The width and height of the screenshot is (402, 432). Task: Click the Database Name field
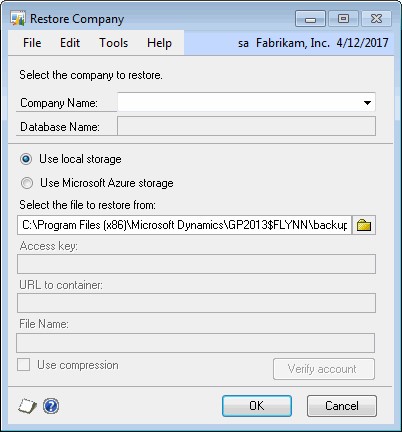(x=246, y=126)
